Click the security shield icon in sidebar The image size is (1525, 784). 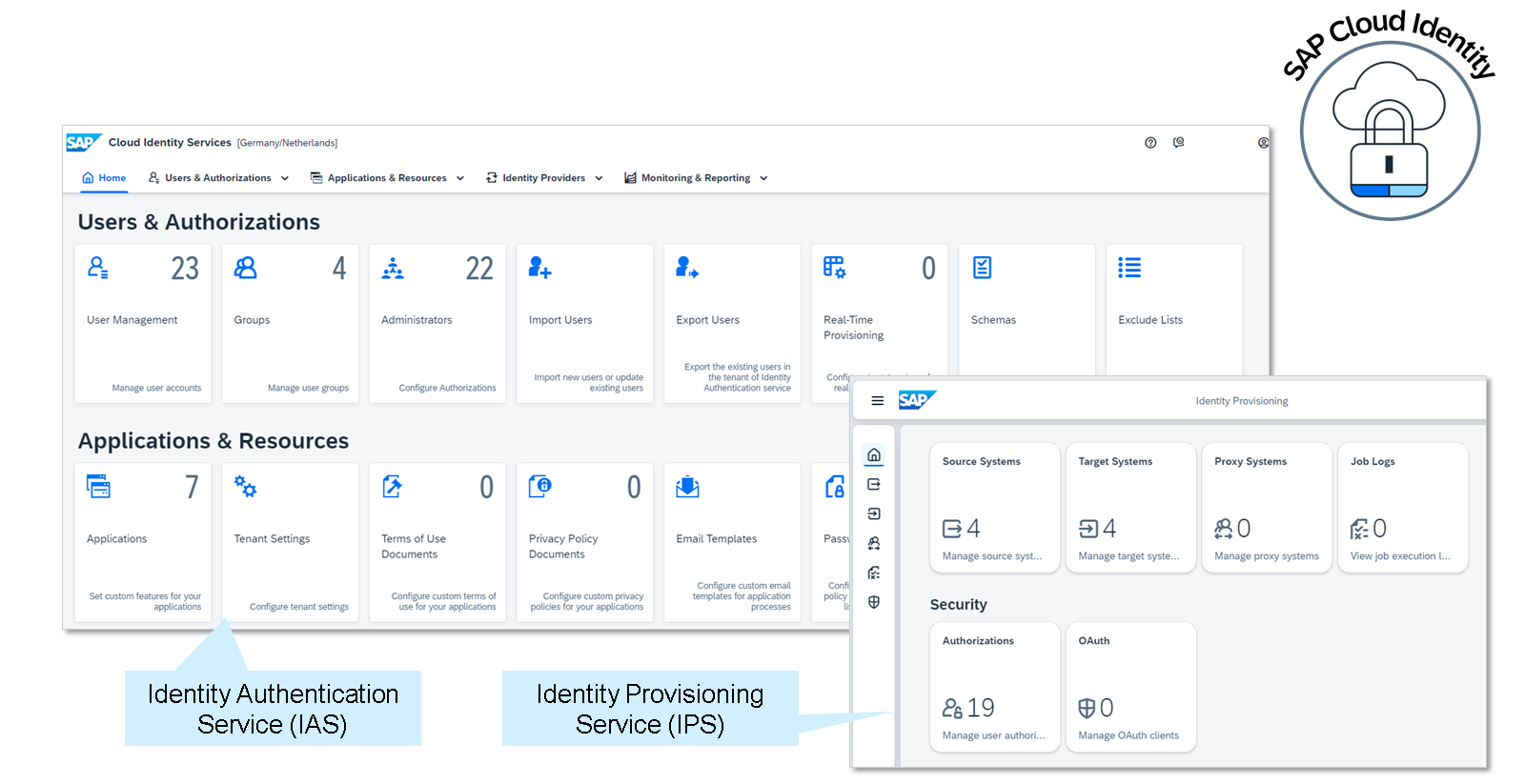[x=874, y=602]
